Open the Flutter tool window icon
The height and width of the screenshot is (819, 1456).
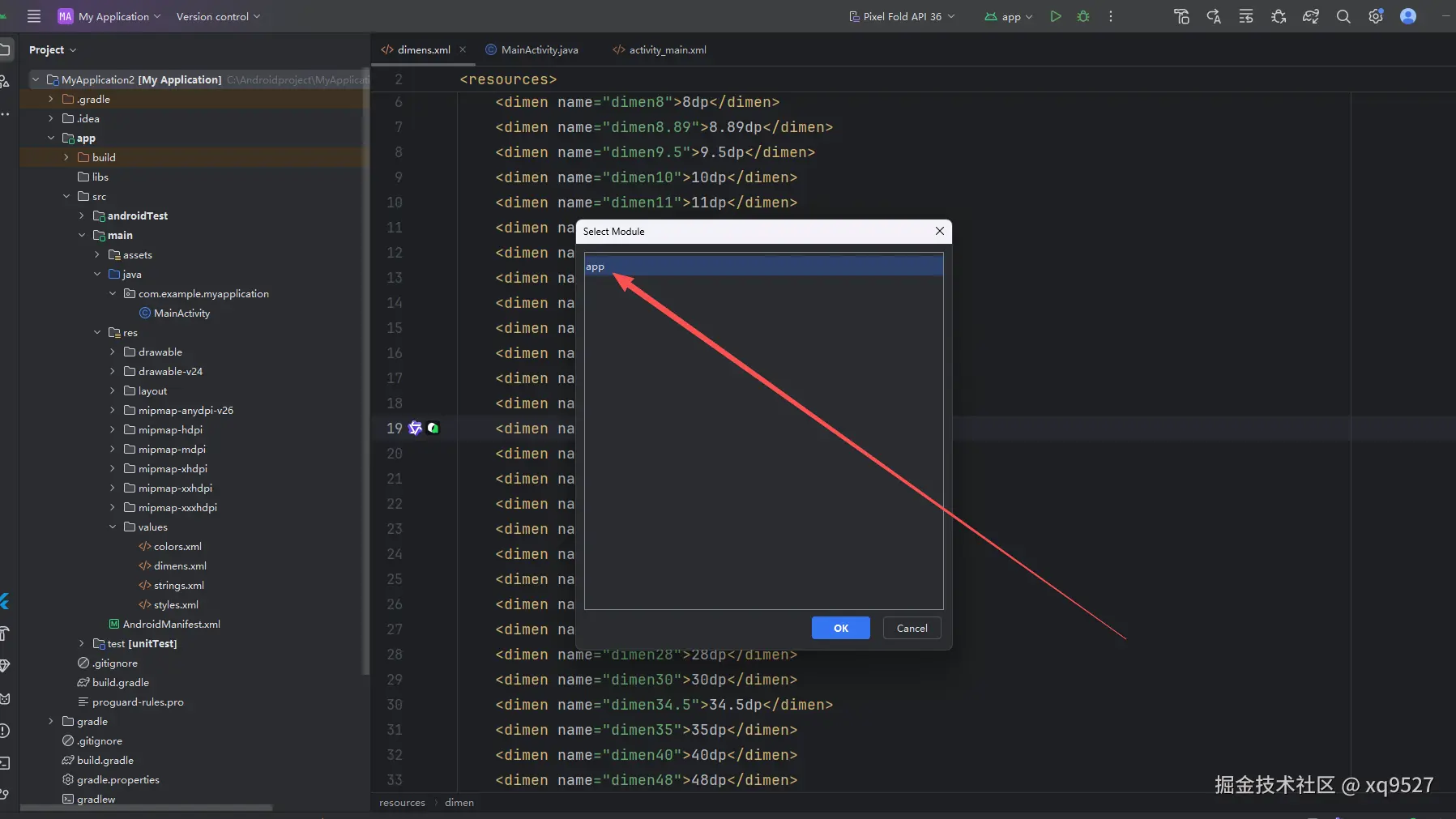point(5,601)
